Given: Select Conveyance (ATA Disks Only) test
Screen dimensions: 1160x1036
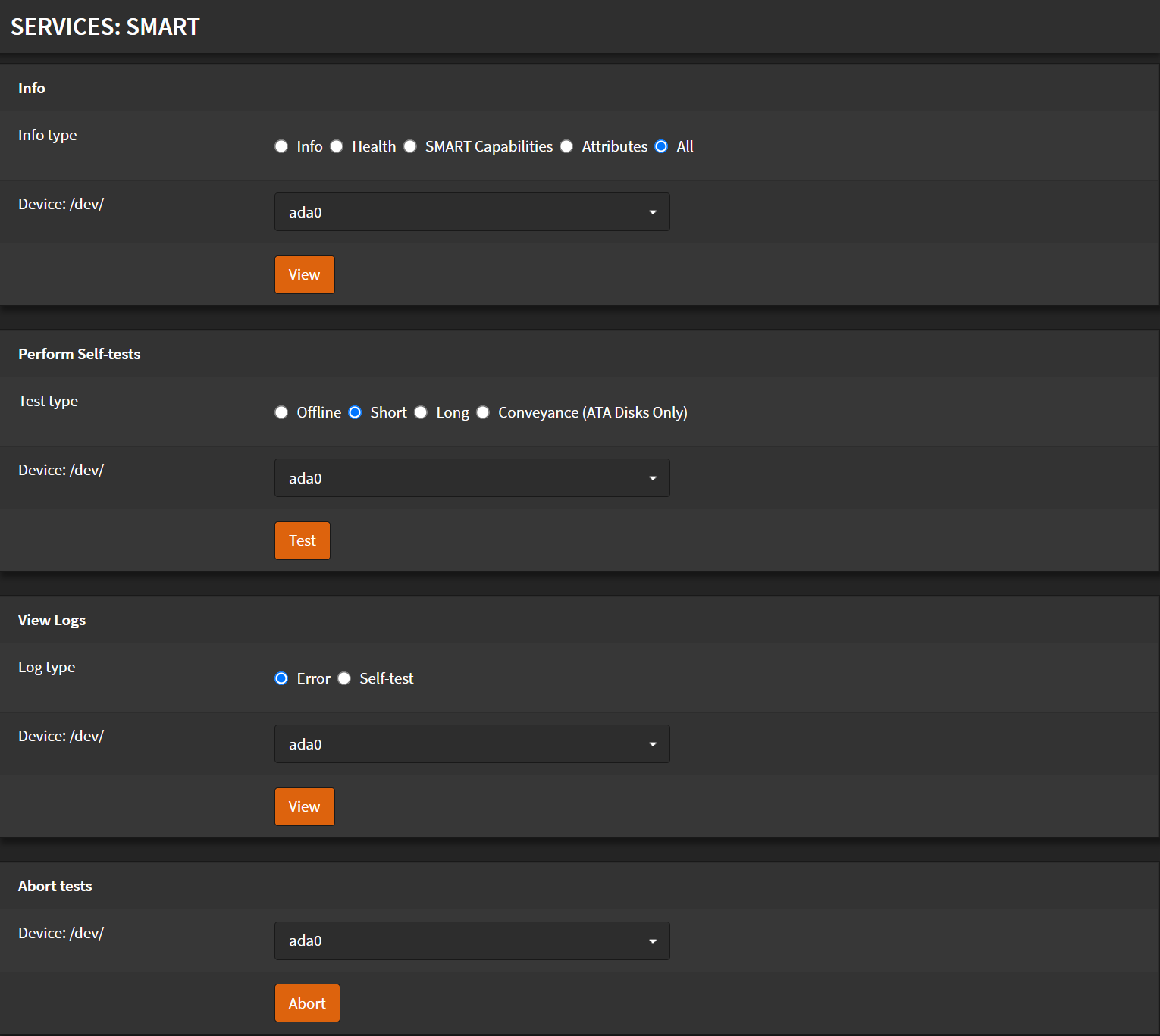Looking at the screenshot, I should coord(483,412).
